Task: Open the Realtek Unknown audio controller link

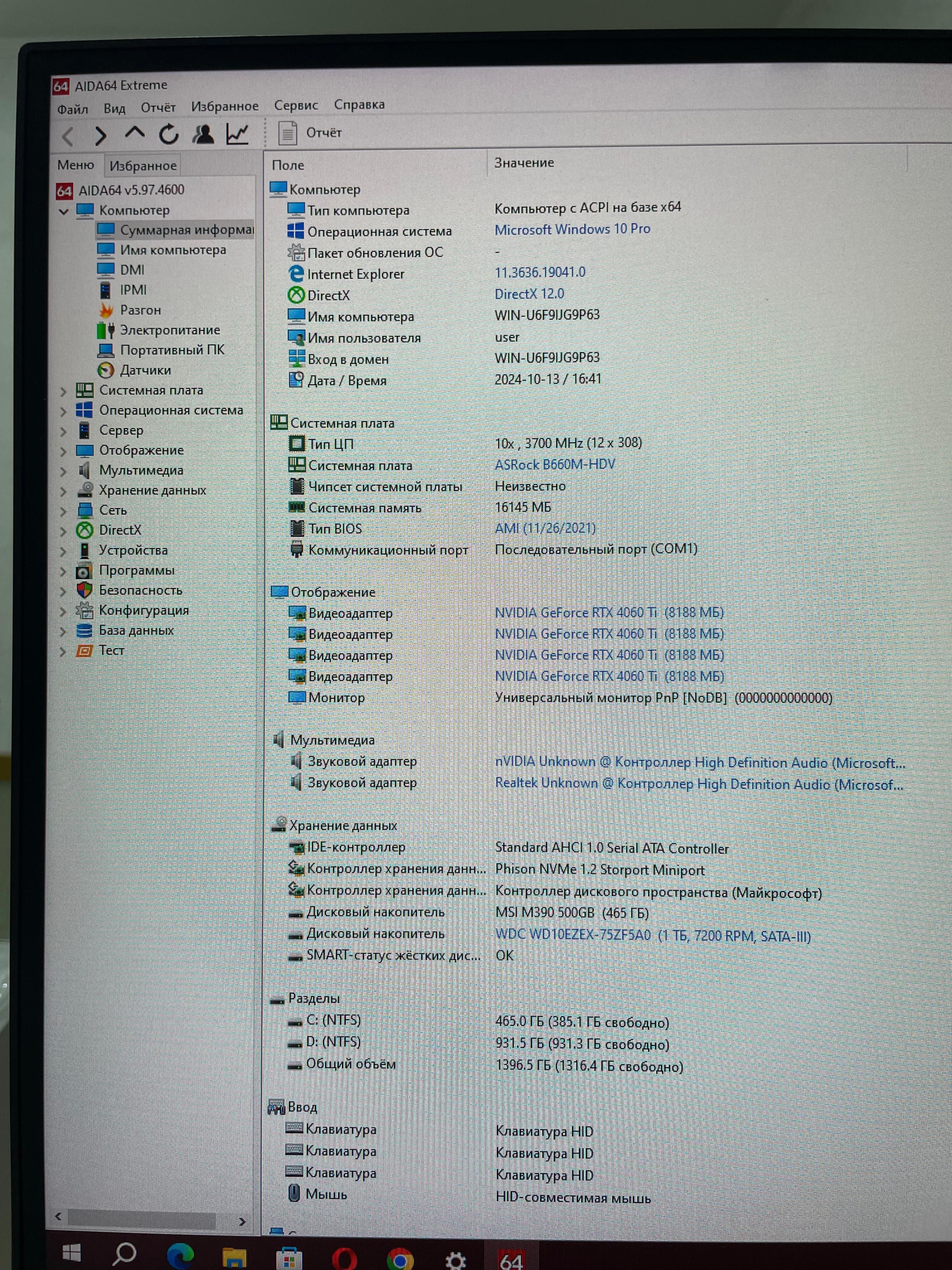Action: point(699,784)
